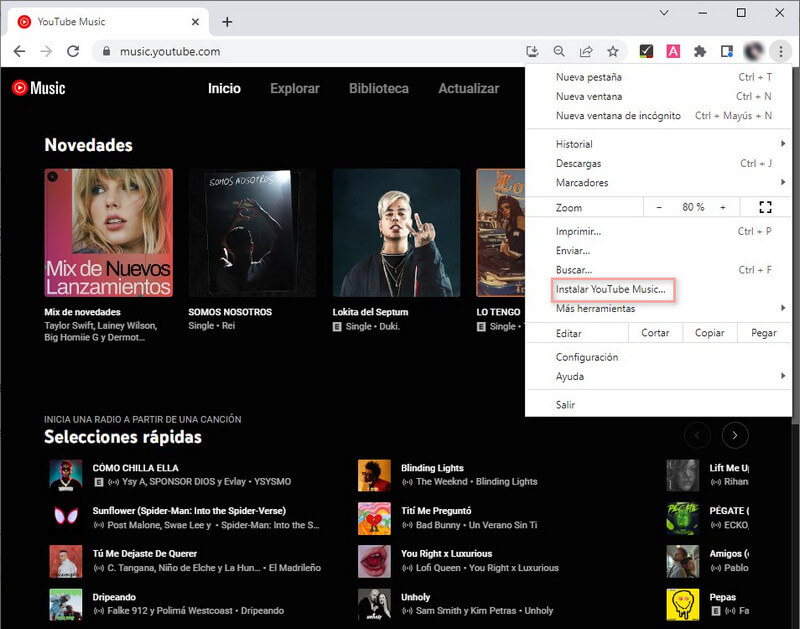The image size is (800, 629).
Task: Click the zoom magnifier icon in address bar
Action: point(559,51)
